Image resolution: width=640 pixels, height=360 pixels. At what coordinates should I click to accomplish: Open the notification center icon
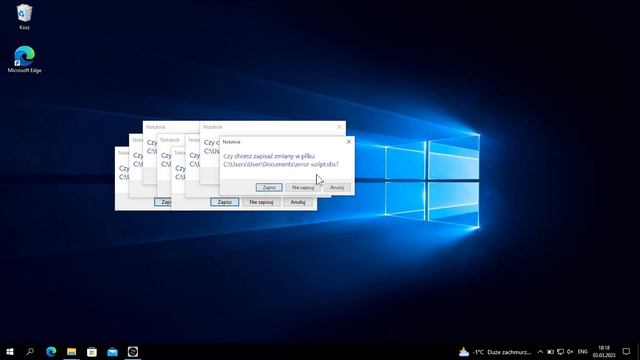[x=626, y=352]
